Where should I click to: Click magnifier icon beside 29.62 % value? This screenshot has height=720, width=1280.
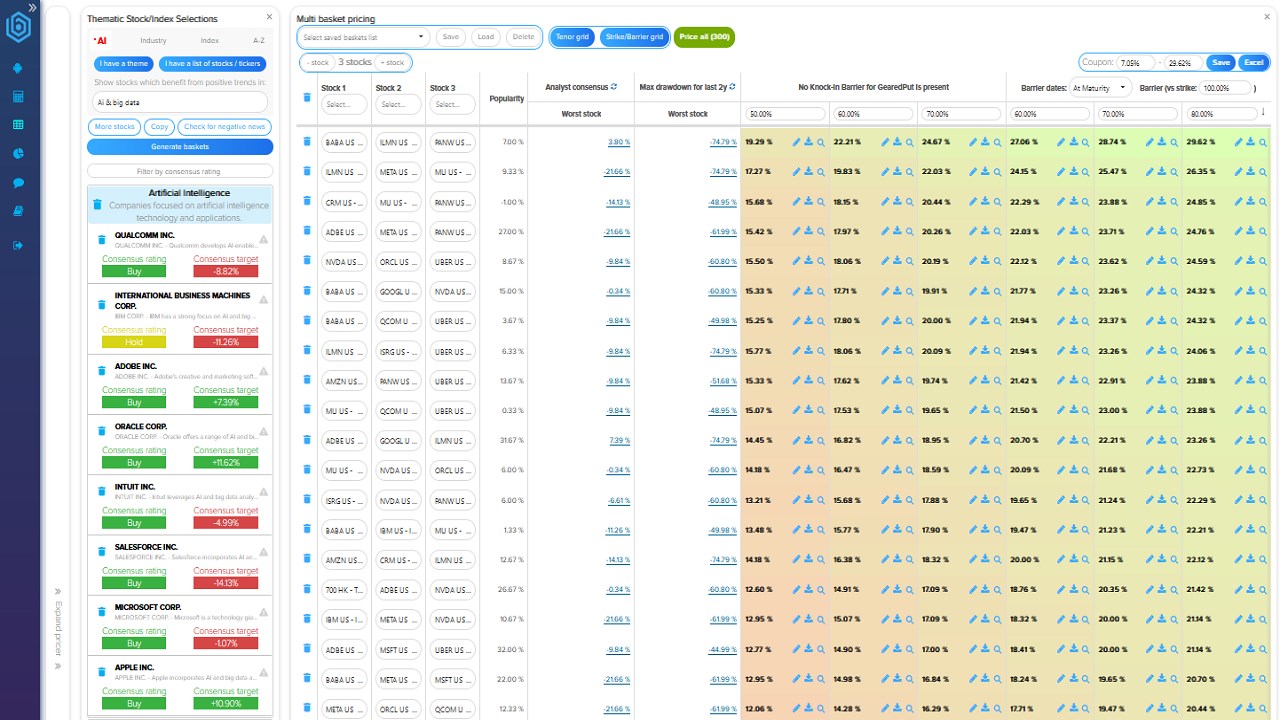tap(1263, 143)
